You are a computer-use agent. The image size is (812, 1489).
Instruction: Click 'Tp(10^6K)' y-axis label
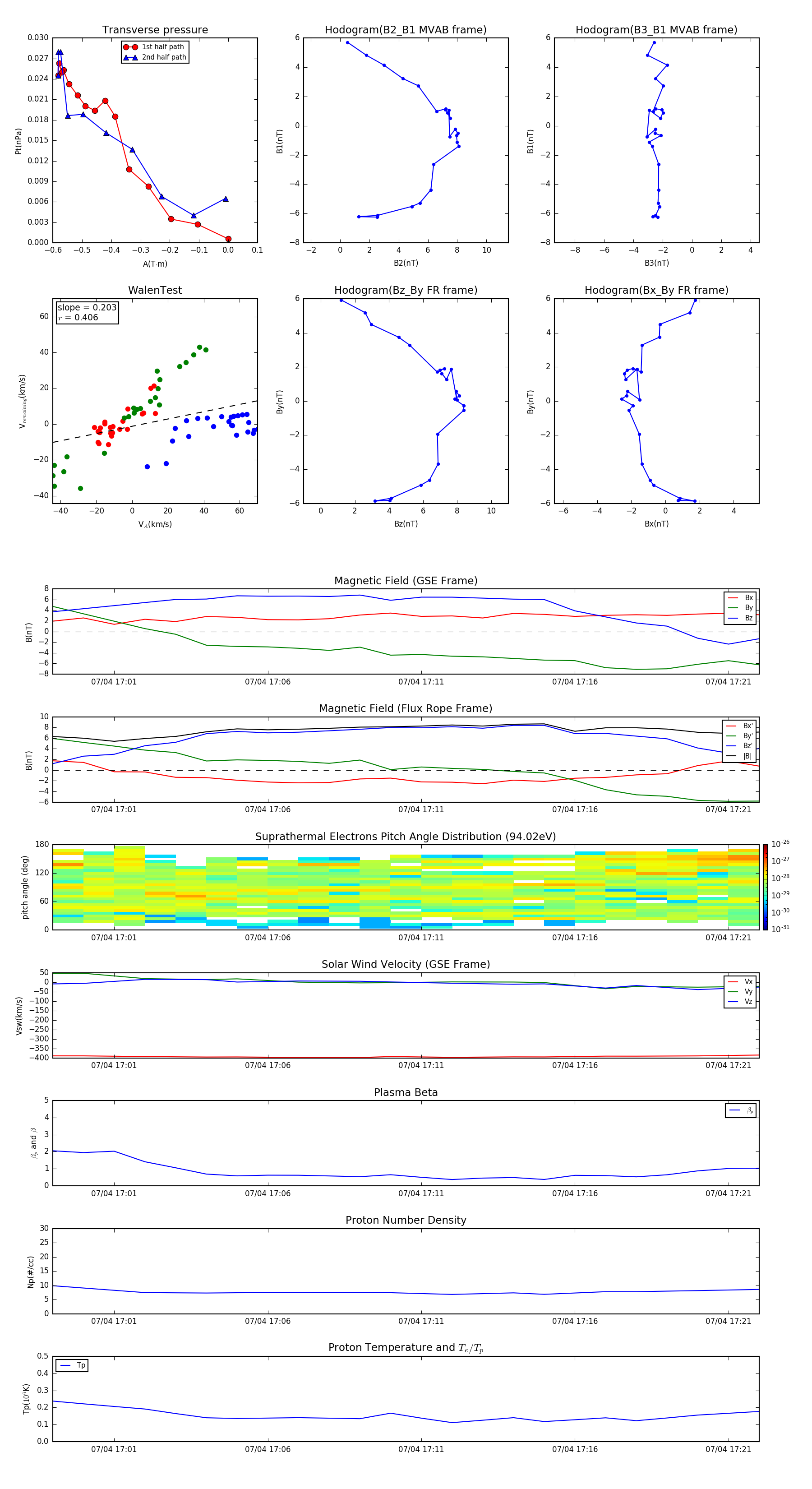click(x=26, y=1399)
